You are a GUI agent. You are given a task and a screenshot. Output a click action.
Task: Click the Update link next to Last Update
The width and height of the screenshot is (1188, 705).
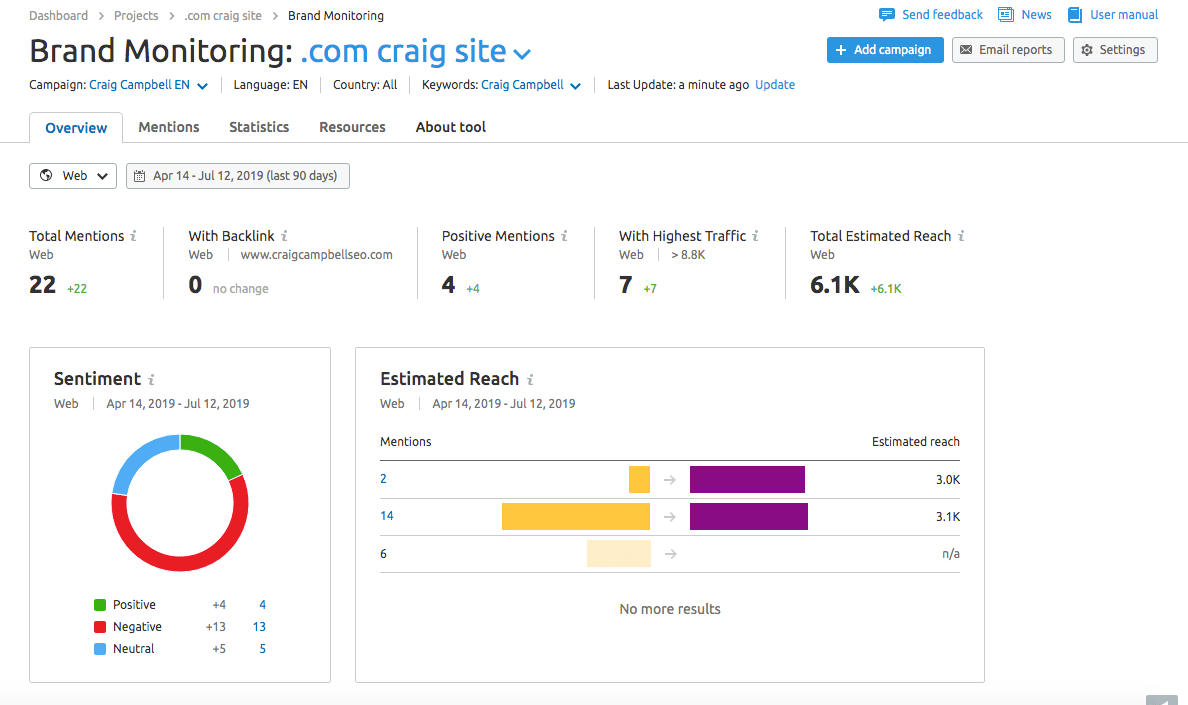[x=775, y=85]
